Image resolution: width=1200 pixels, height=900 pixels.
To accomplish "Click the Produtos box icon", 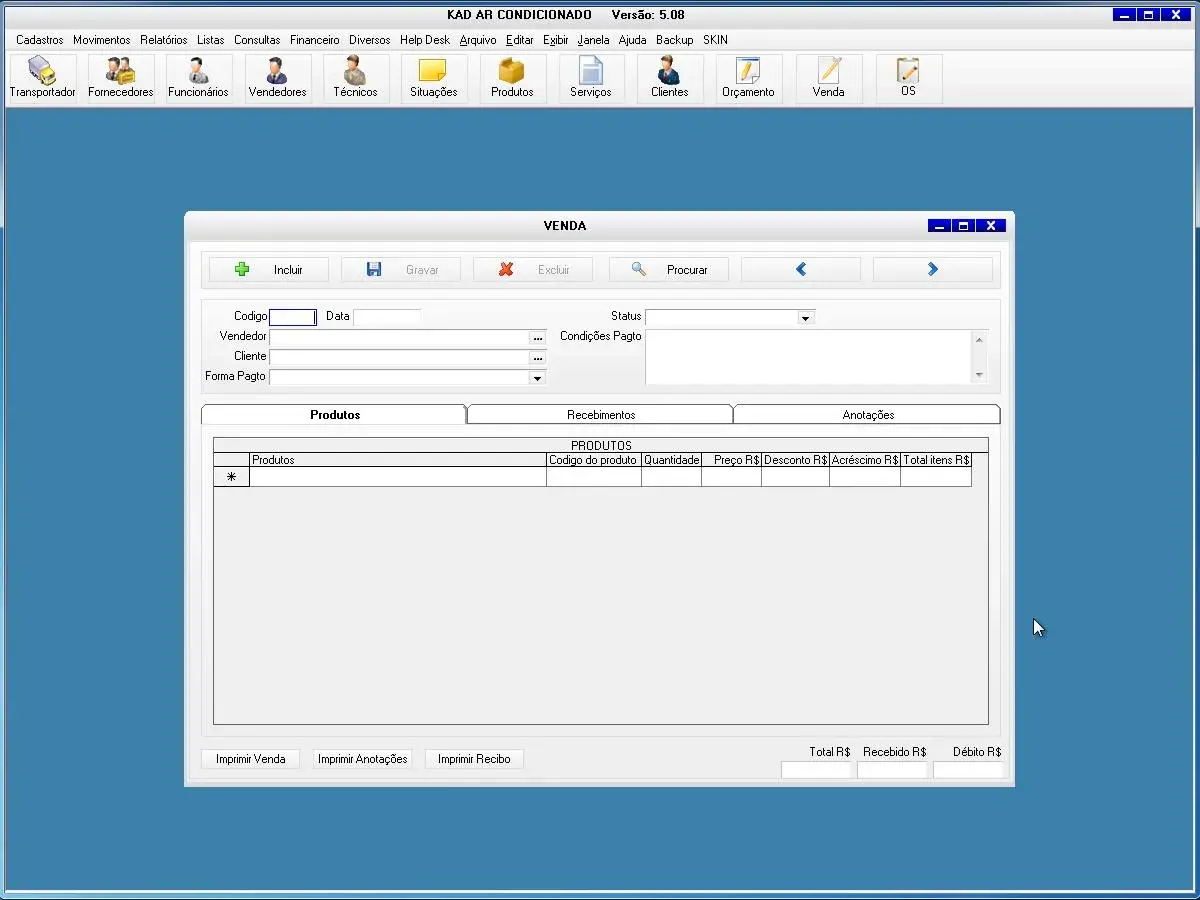I will point(512,78).
